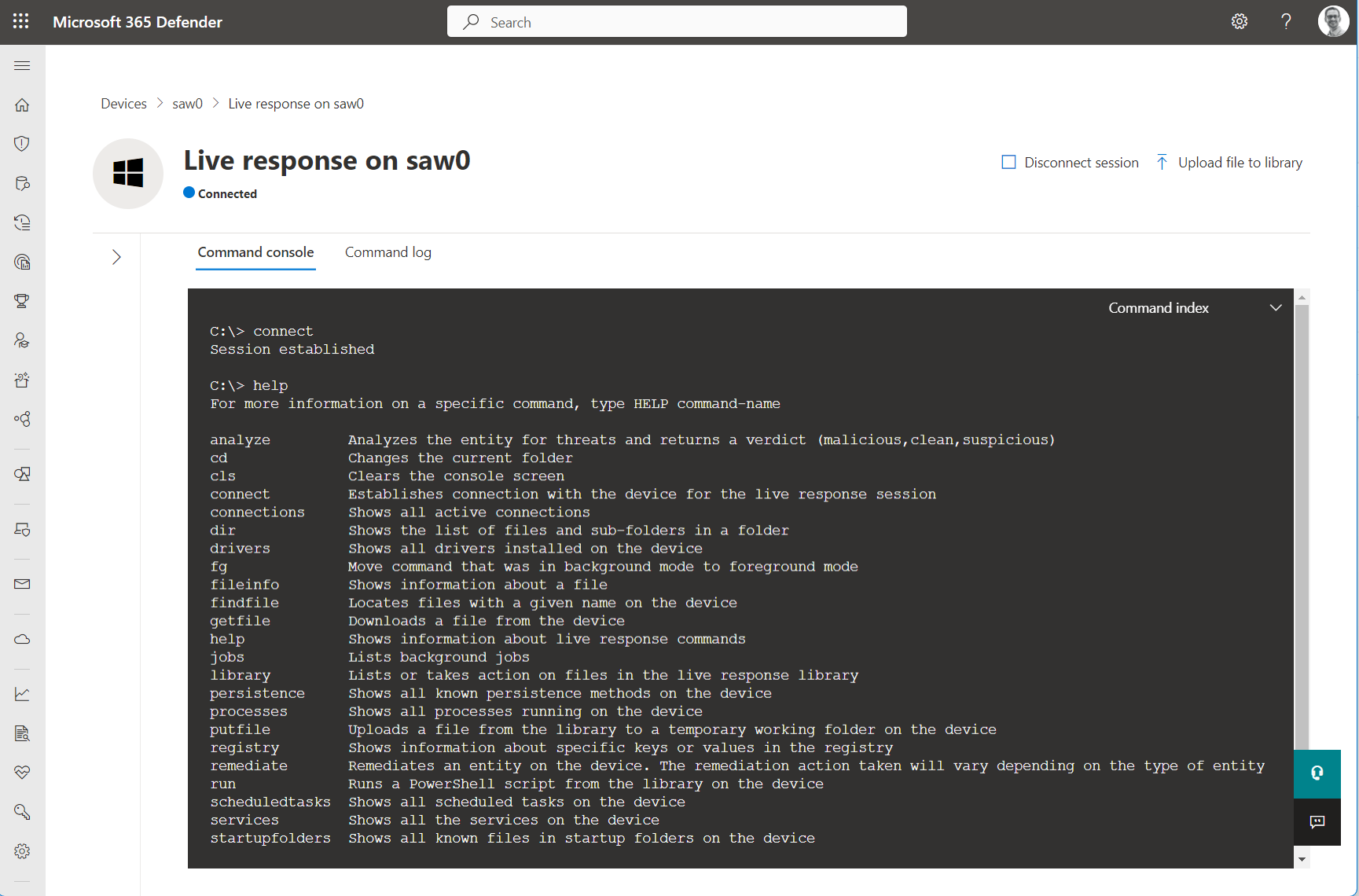Switch to the Command log tab
1359x896 pixels.
(388, 252)
